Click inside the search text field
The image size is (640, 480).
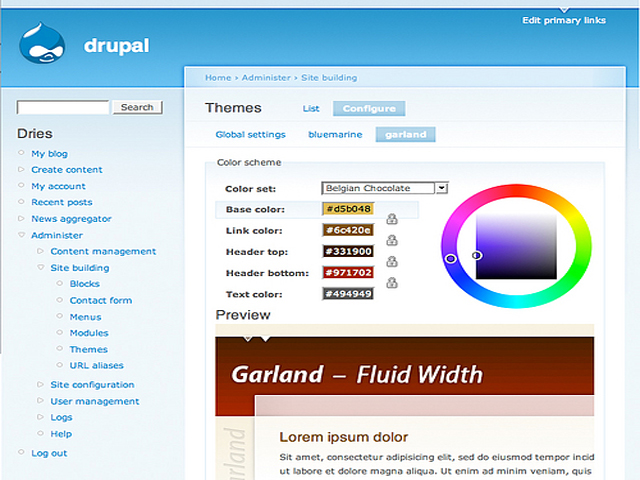click(x=63, y=107)
